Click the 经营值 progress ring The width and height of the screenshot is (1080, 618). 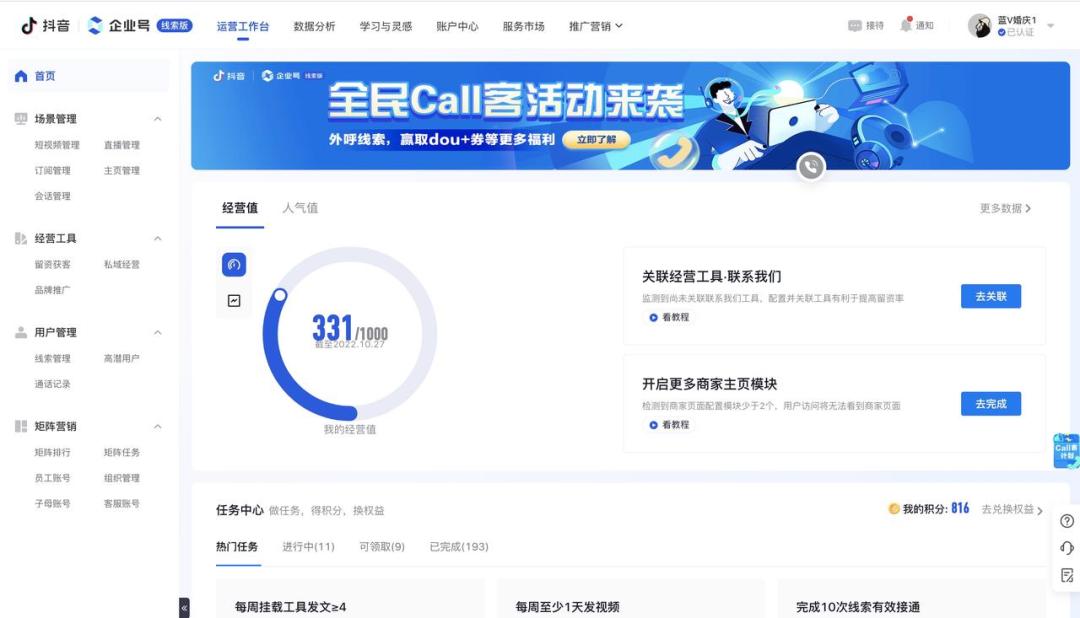tap(348, 334)
